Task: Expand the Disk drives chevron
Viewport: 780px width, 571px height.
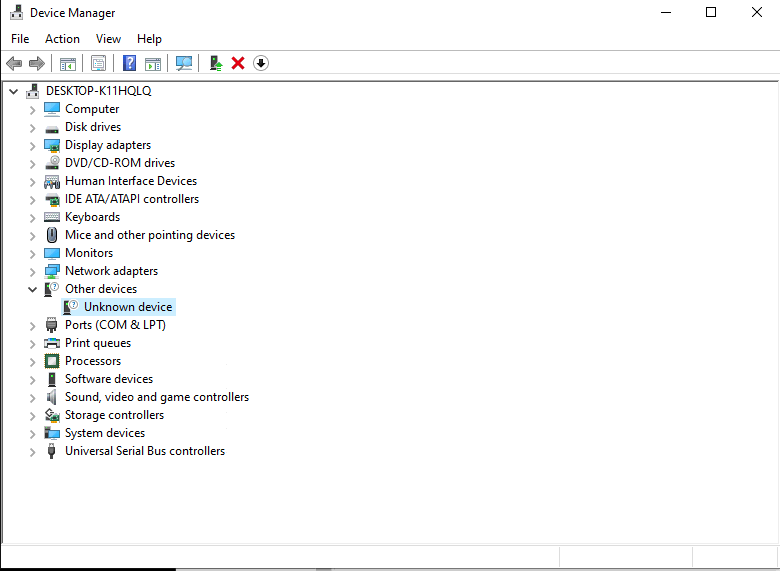Action: 32,128
